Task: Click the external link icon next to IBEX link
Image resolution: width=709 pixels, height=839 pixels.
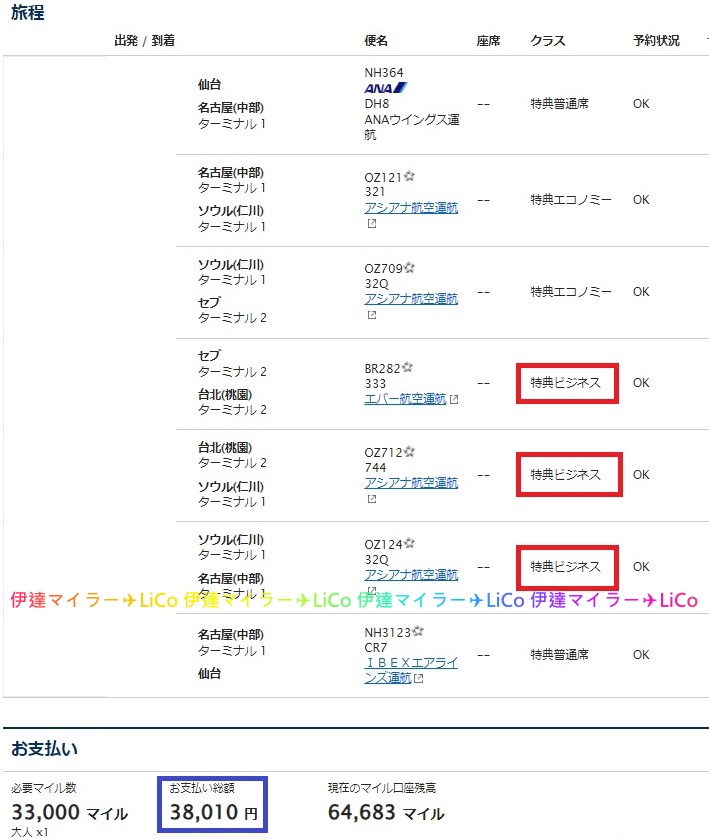Action: [419, 678]
